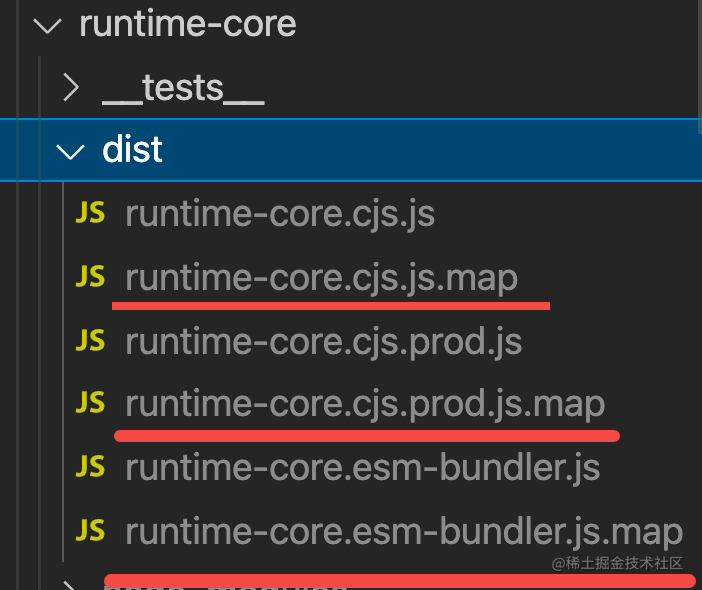Select the runtime-core folder name
The image size is (702, 590).
pos(187,25)
